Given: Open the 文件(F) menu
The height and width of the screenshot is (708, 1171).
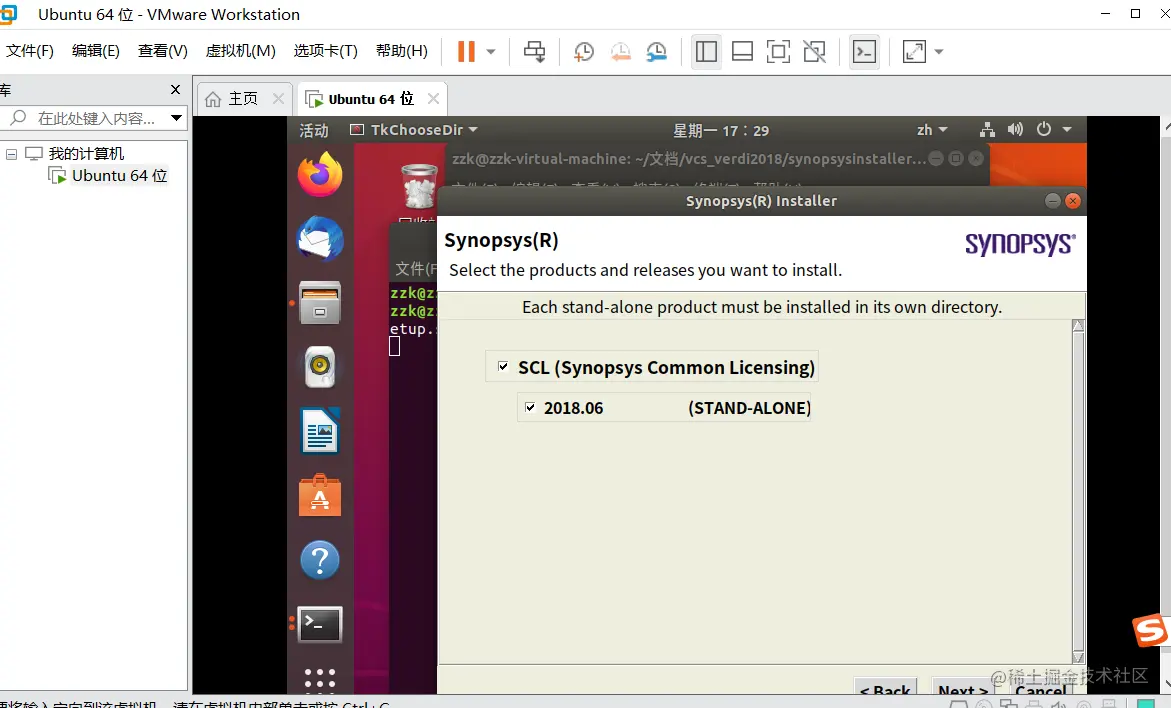Looking at the screenshot, I should pyautogui.click(x=30, y=51).
